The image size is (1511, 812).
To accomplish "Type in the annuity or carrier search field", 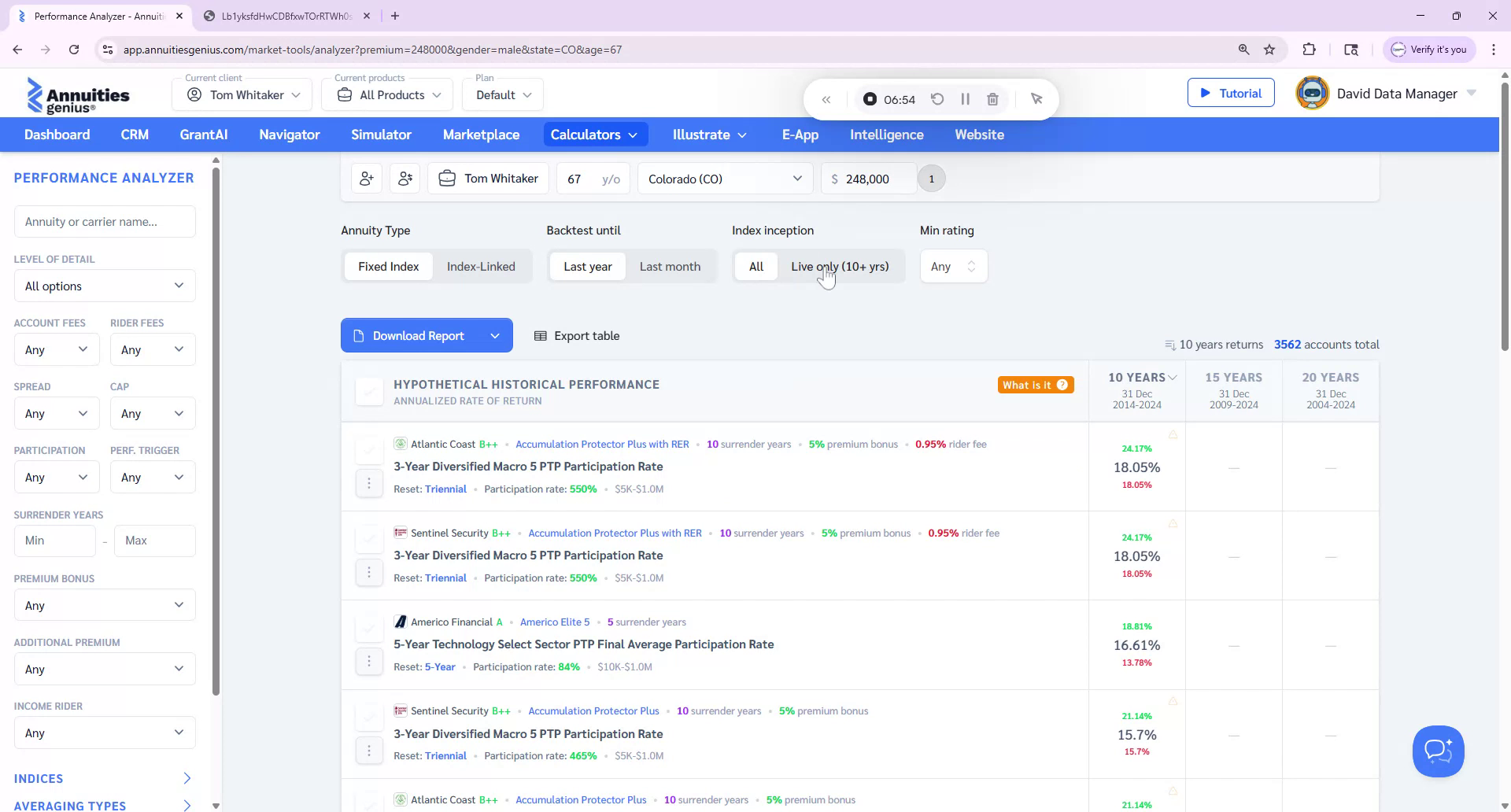I will (104, 221).
